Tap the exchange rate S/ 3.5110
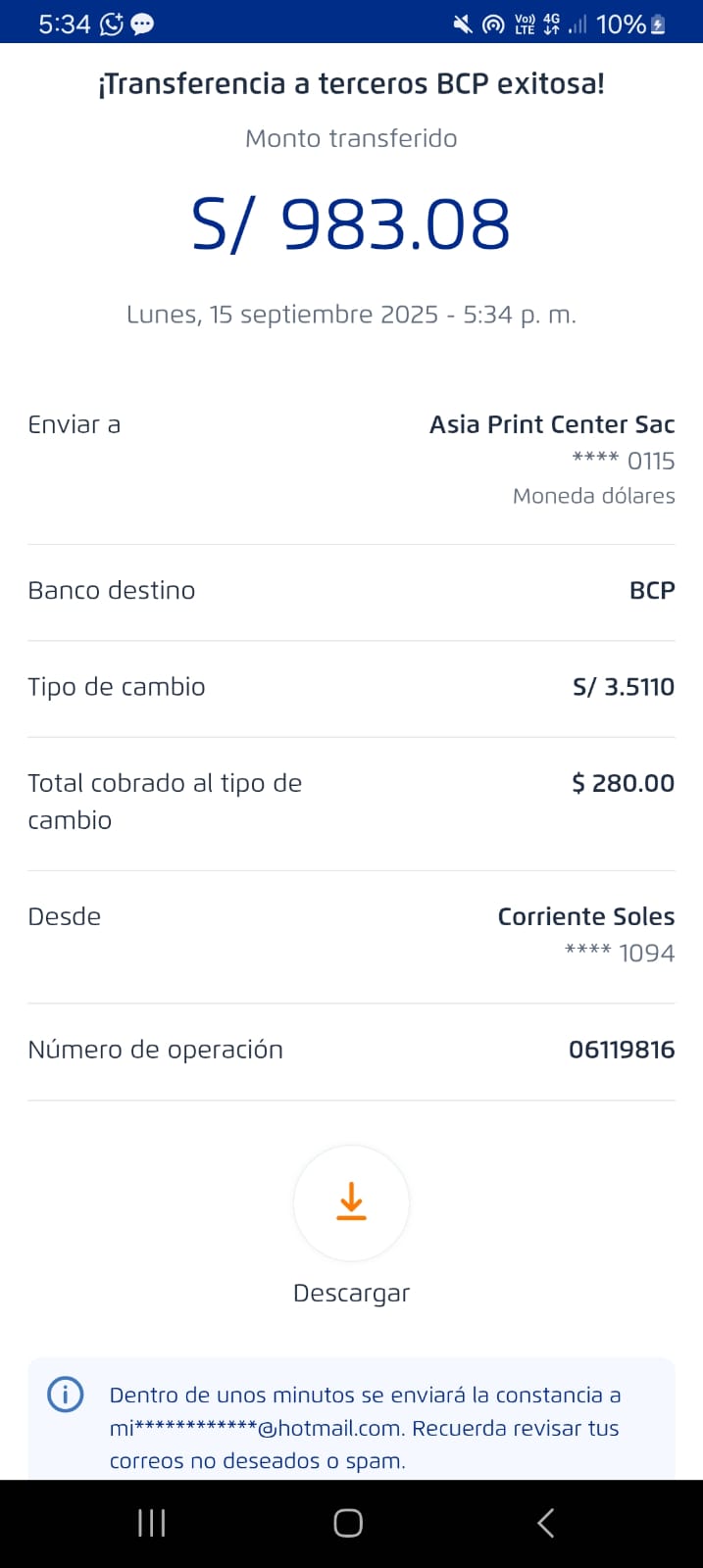Screen dimensions: 703x1568 point(623,687)
